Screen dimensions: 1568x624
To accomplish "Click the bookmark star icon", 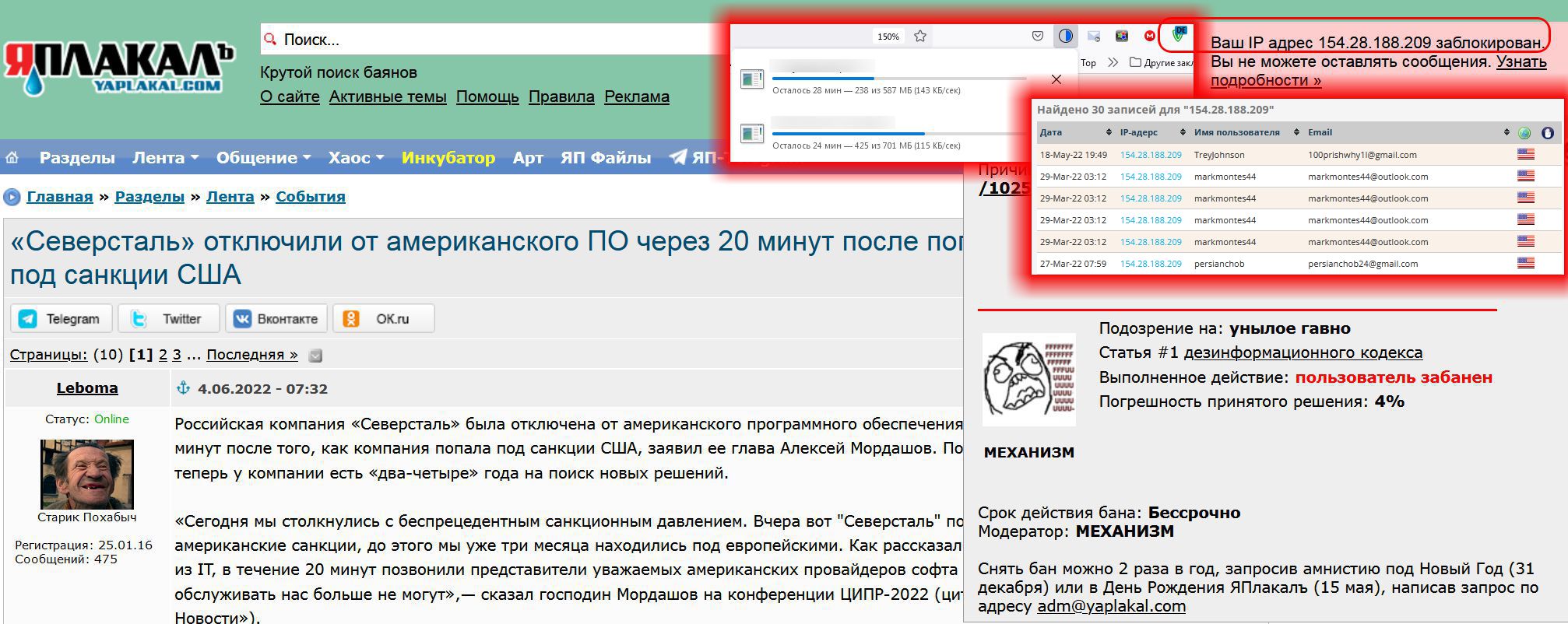I will pyautogui.click(x=920, y=36).
